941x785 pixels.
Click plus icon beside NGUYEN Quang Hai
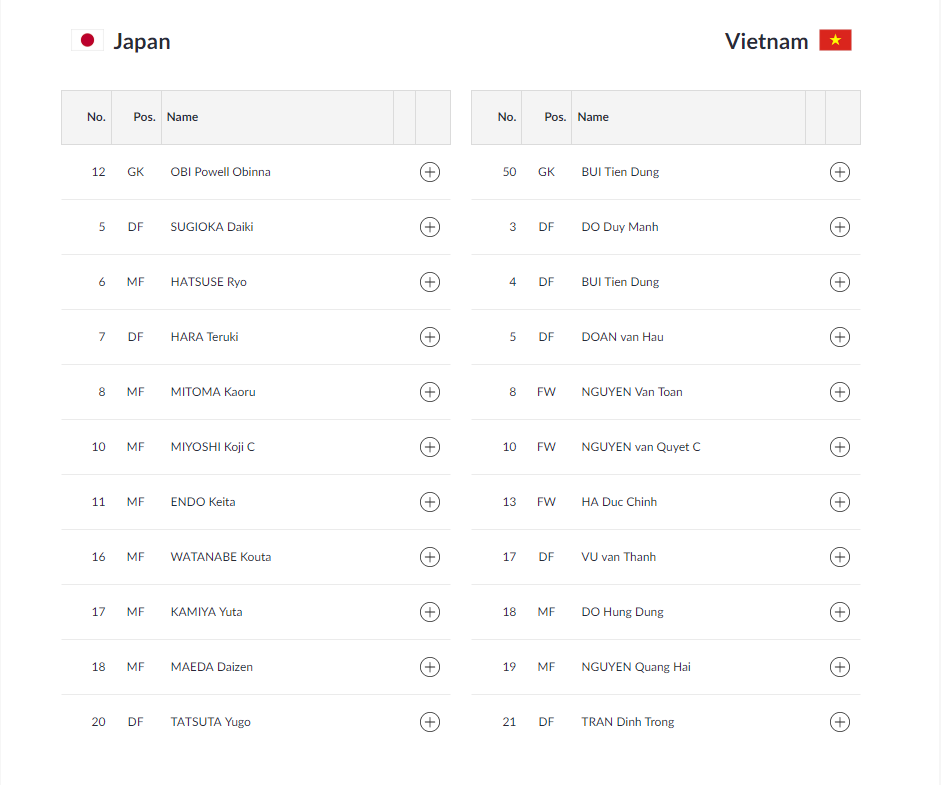click(x=839, y=667)
